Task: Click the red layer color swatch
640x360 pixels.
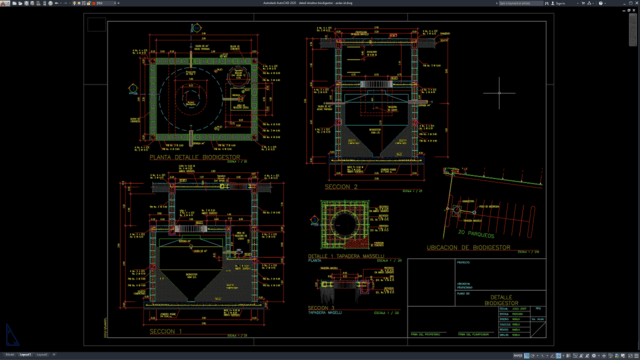Action: [94, 3]
